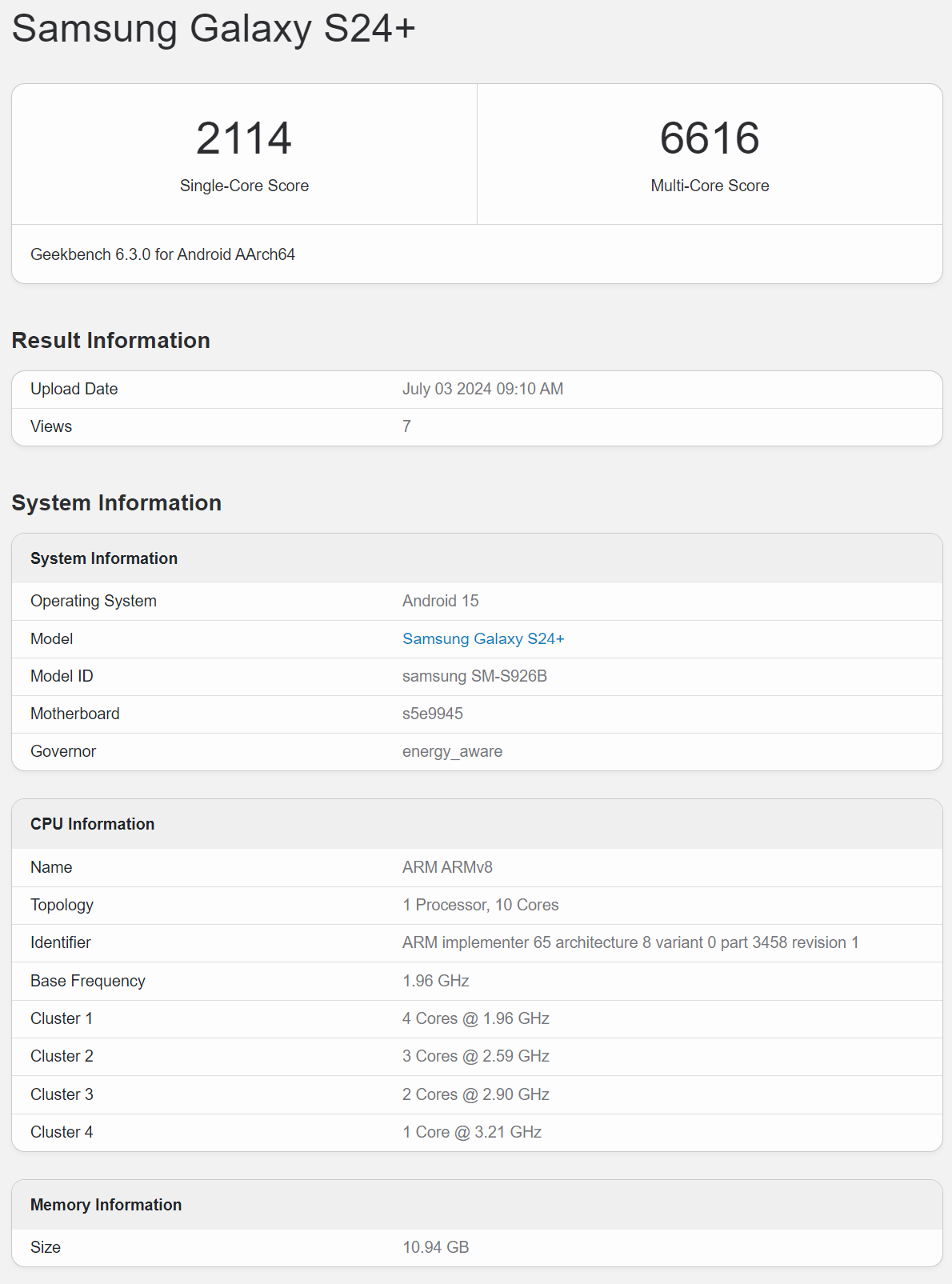The width and height of the screenshot is (952, 1284).
Task: Click the Multi-Core Score value 6616
Action: point(709,138)
